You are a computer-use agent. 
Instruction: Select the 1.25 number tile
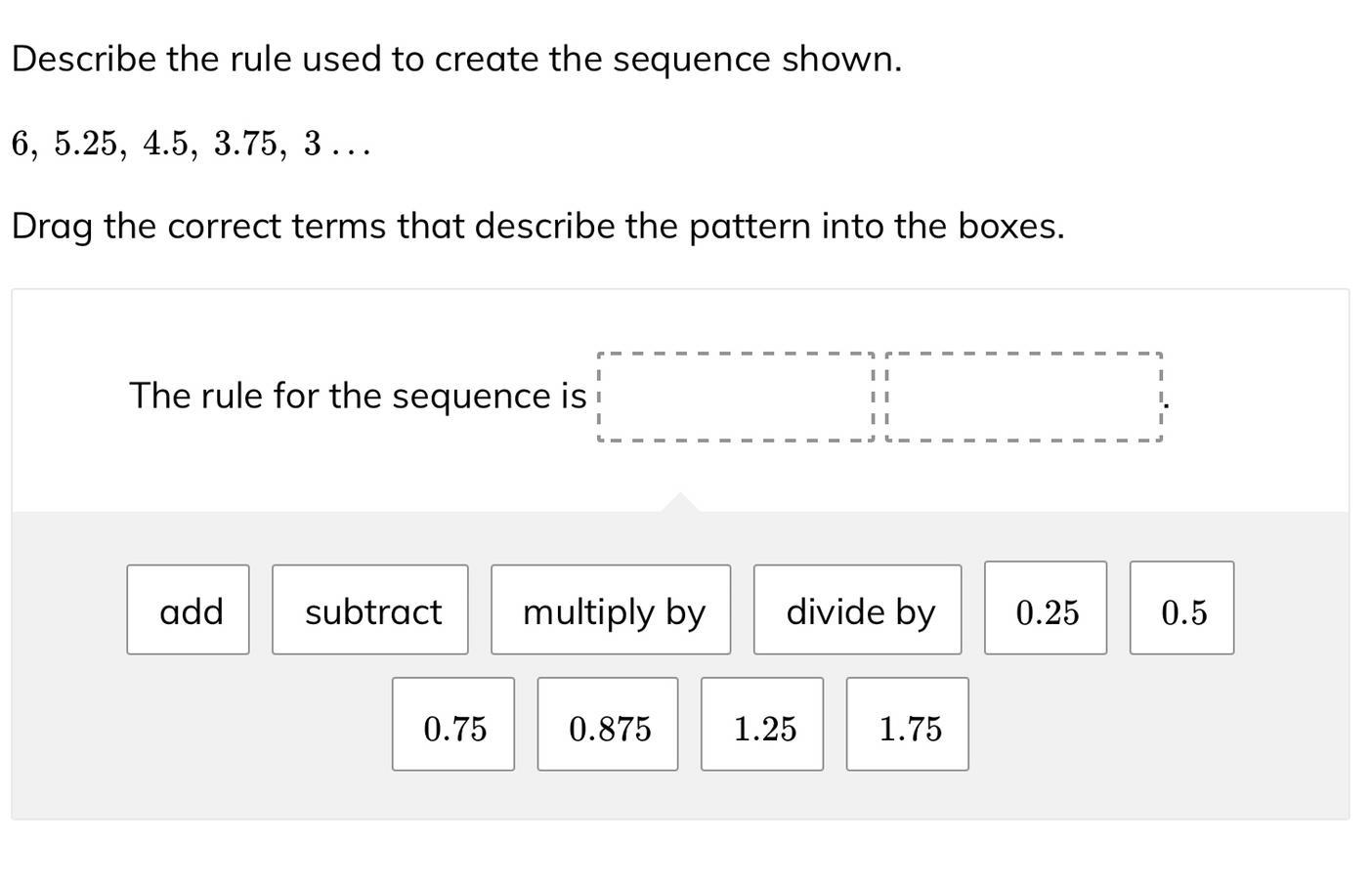pyautogui.click(x=762, y=725)
